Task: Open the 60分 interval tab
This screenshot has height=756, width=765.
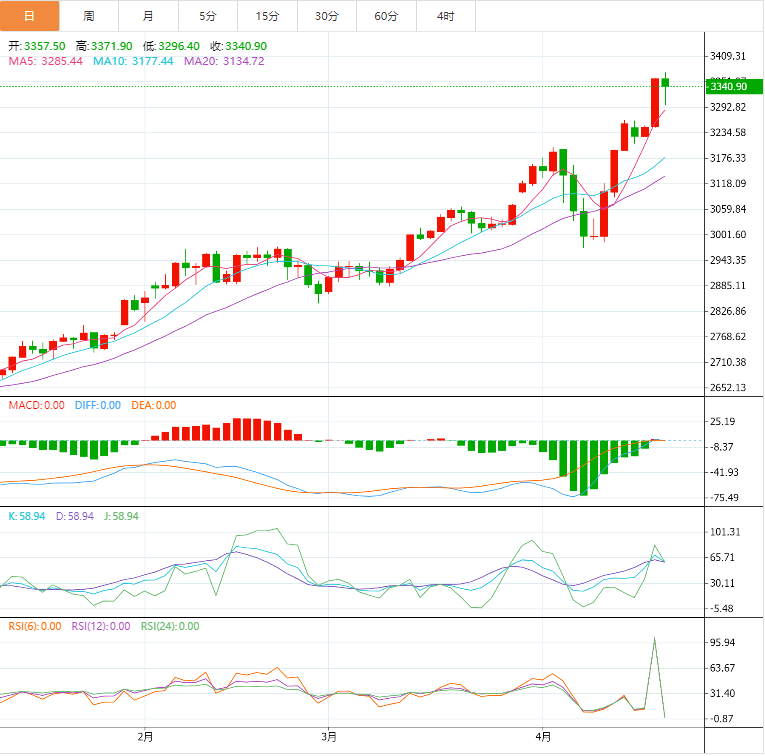Action: 386,16
